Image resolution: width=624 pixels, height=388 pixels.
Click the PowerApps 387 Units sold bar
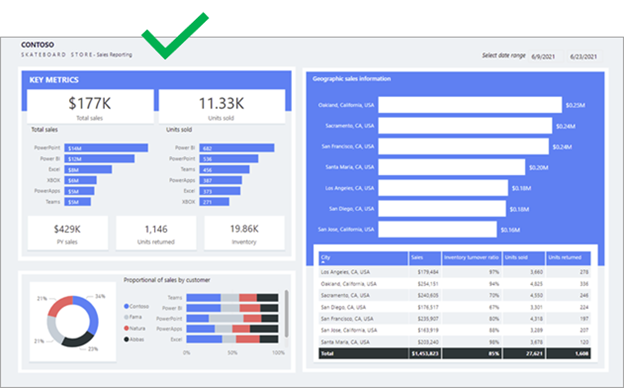(220, 180)
